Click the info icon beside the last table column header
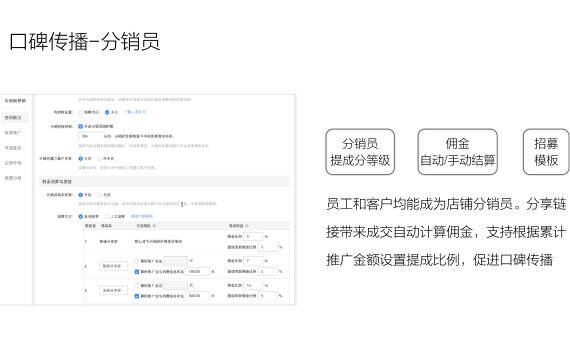The height and width of the screenshot is (360, 570). pyautogui.click(x=247, y=226)
